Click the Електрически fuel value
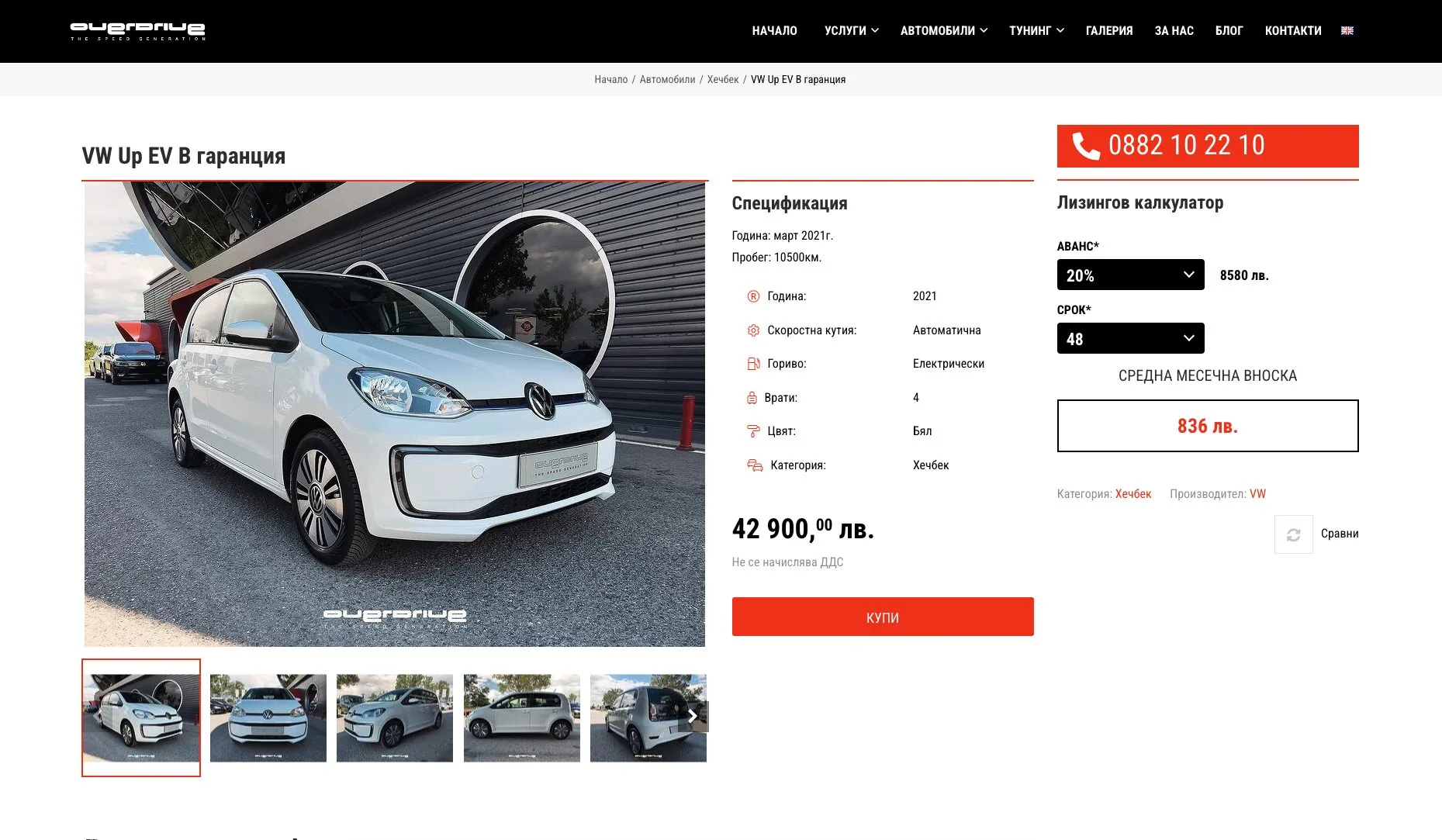The image size is (1442, 840). (x=948, y=364)
